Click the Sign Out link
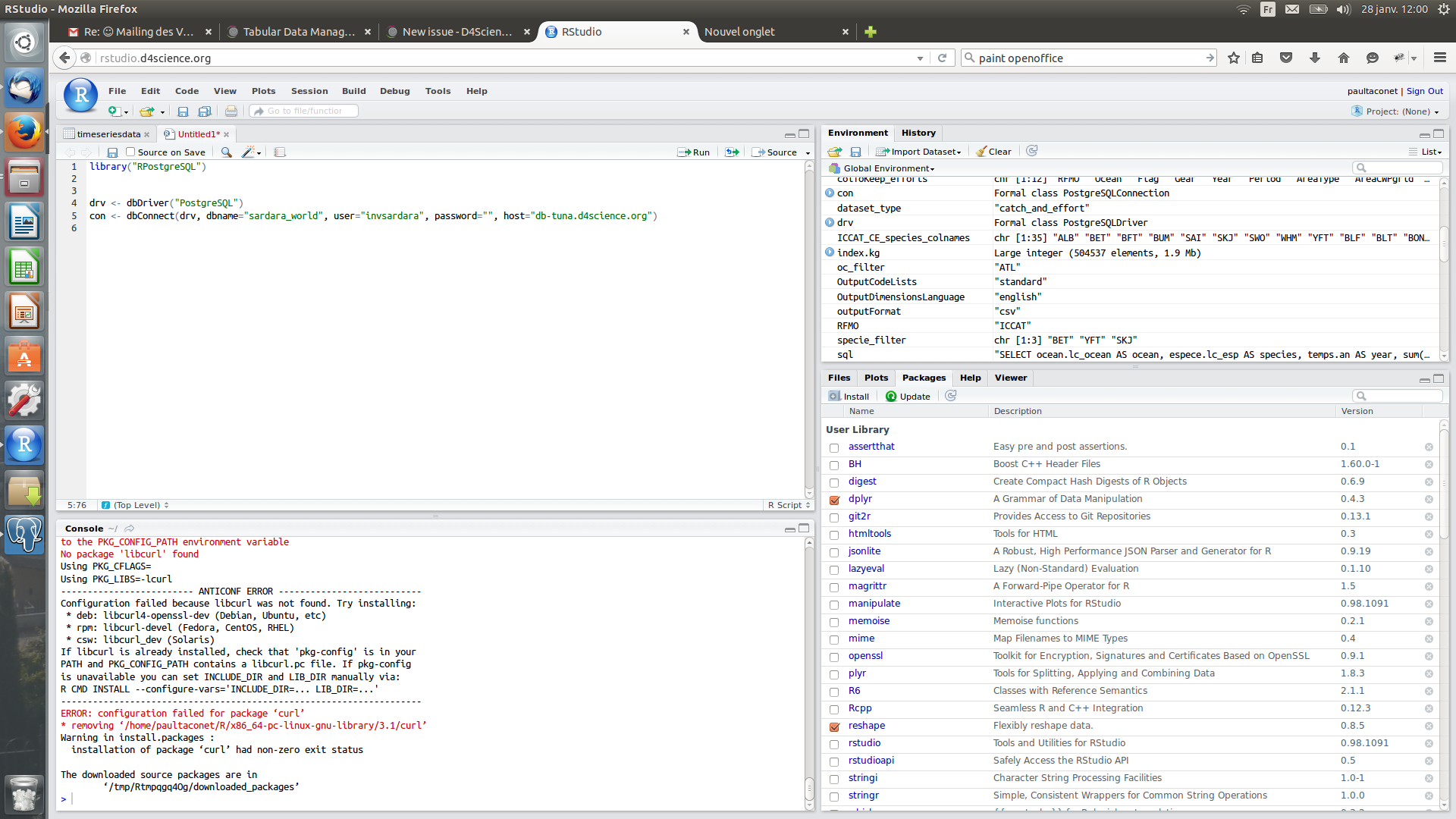Screen dimensions: 1456x819 pos(1424,91)
